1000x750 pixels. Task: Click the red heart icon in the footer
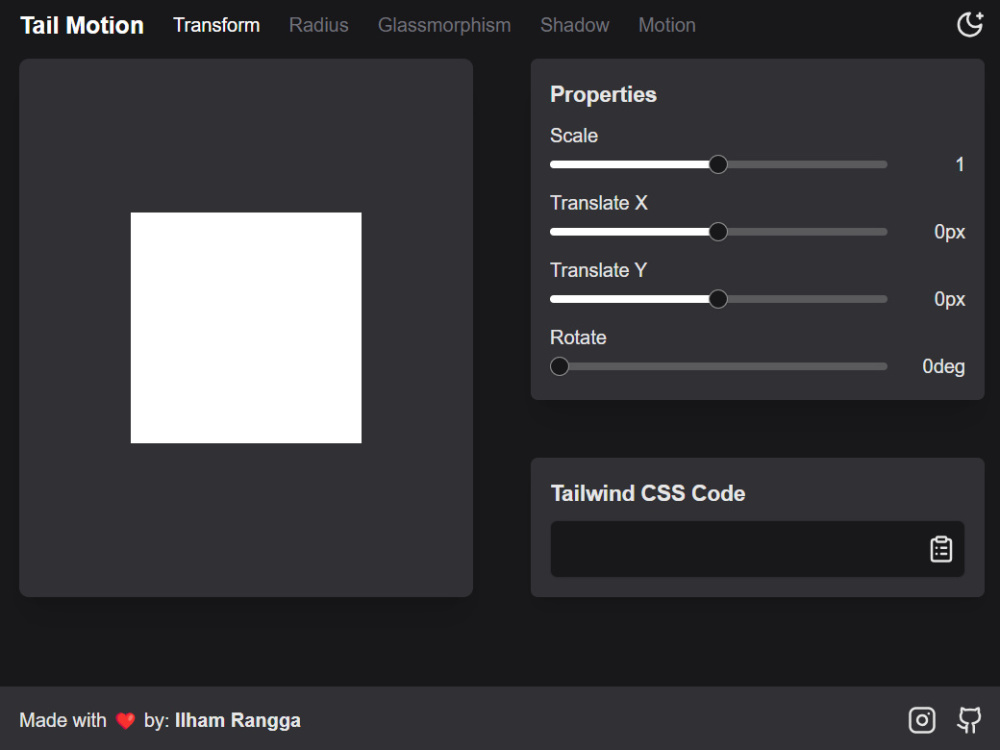tap(126, 721)
